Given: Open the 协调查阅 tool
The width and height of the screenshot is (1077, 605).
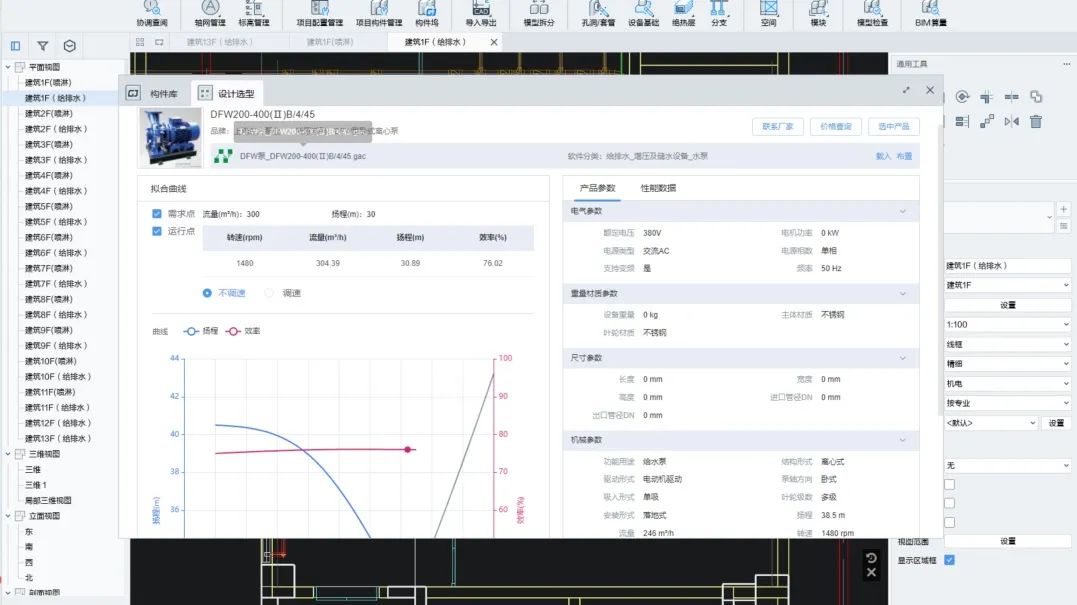Looking at the screenshot, I should click(152, 14).
